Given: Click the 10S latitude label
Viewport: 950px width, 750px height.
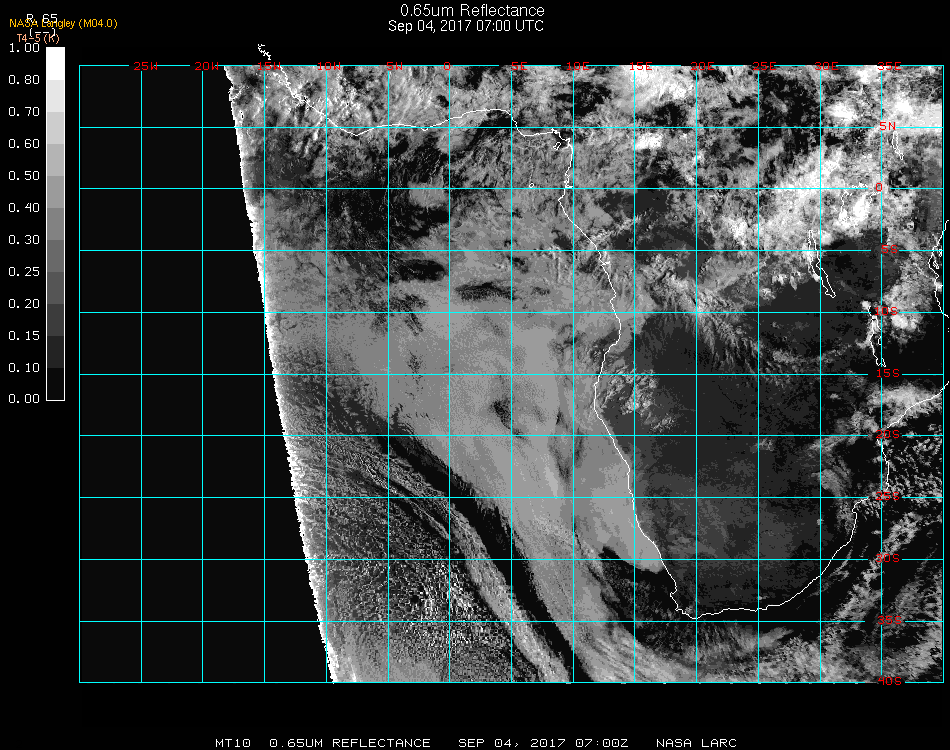Looking at the screenshot, I should 886,311.
